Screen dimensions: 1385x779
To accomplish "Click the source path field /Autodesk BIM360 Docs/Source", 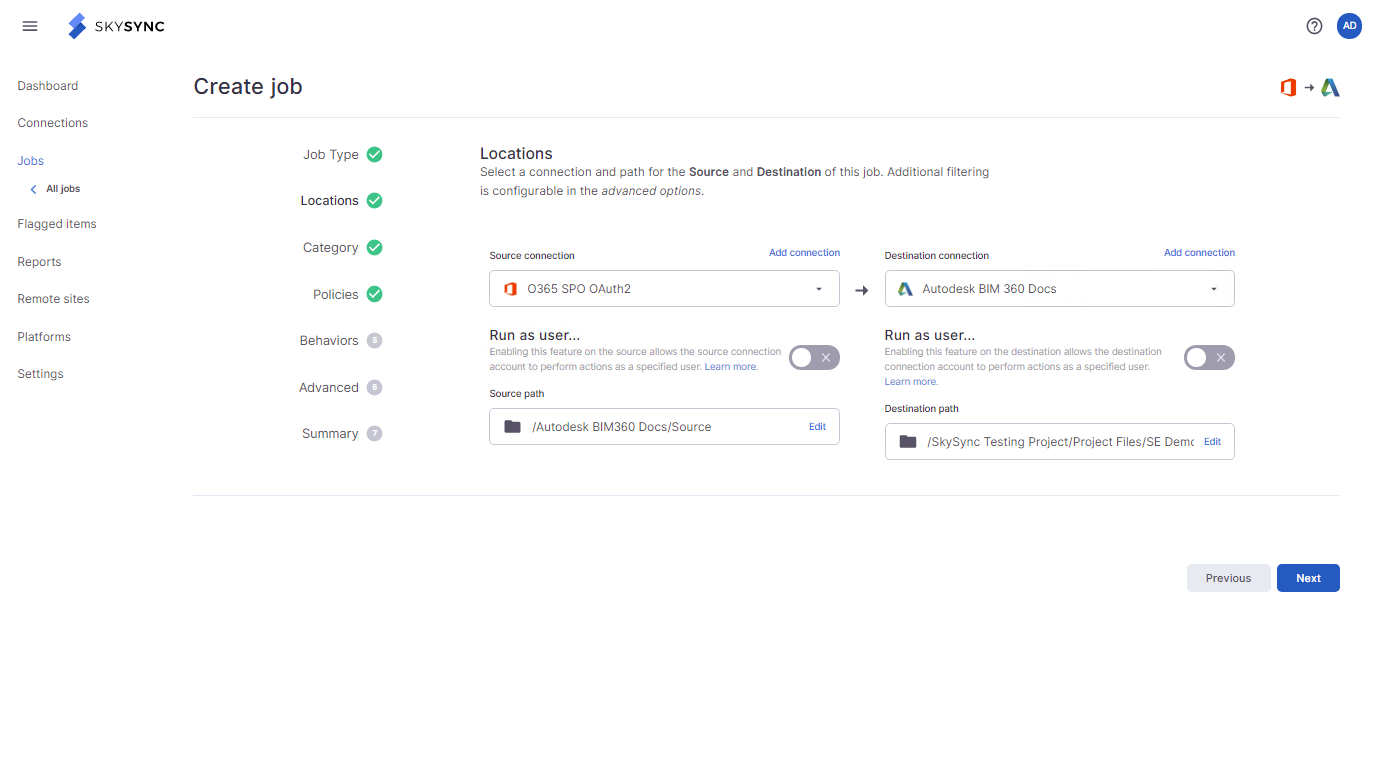I will pos(664,426).
